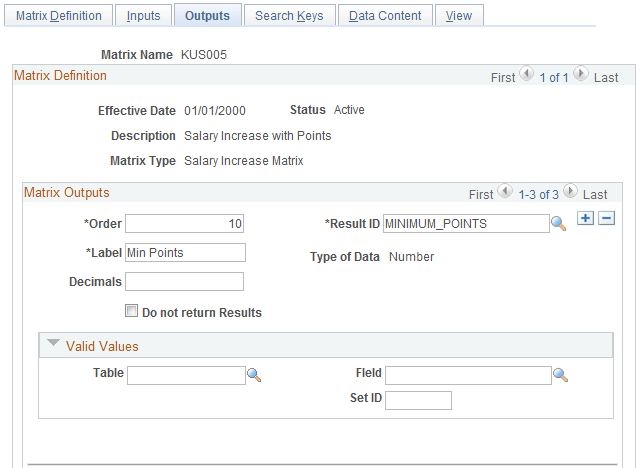The image size is (642, 468).
Task: Go to the Matrix Definition tab
Action: pyautogui.click(x=59, y=16)
